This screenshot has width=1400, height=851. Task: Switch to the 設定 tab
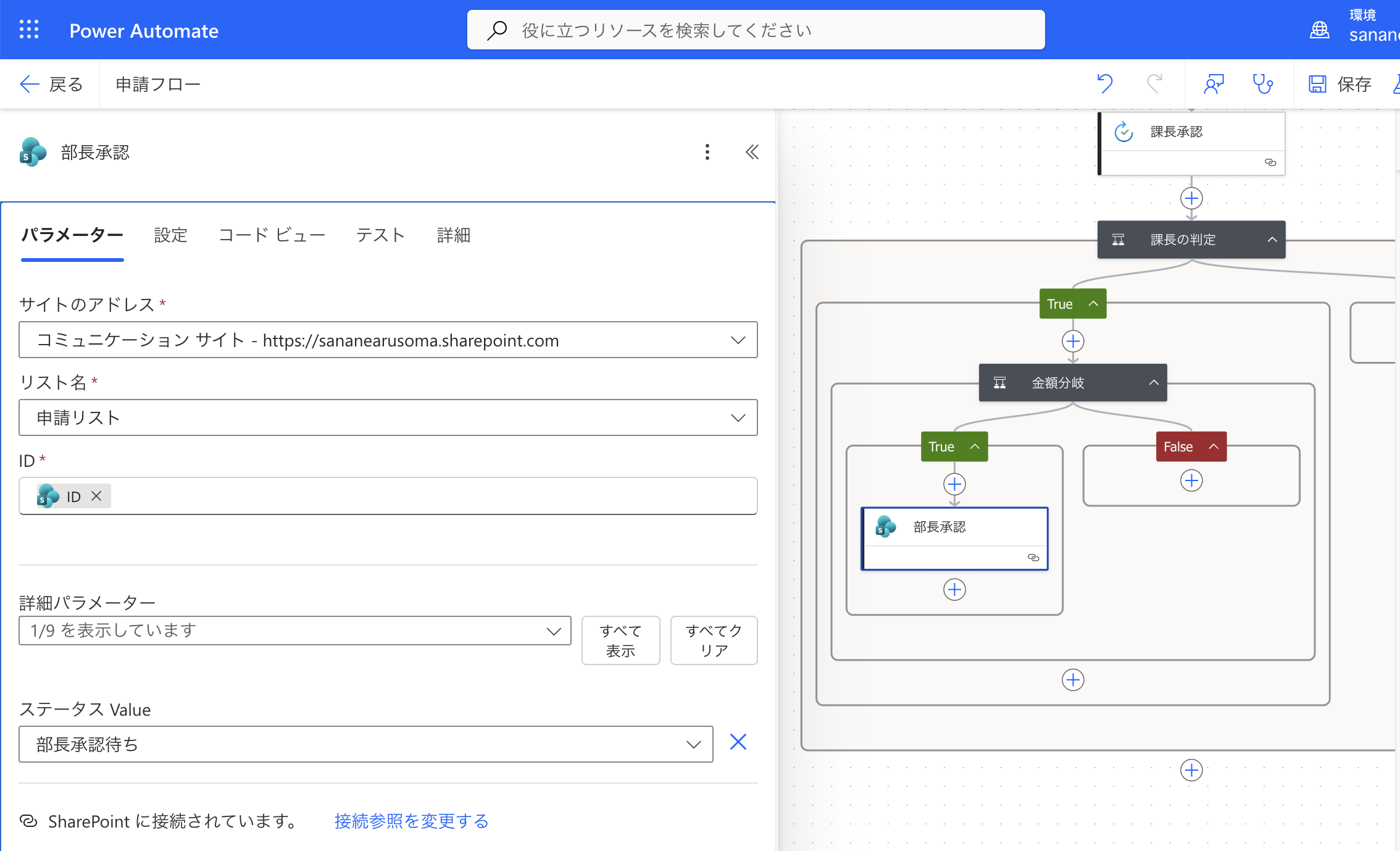pos(170,235)
